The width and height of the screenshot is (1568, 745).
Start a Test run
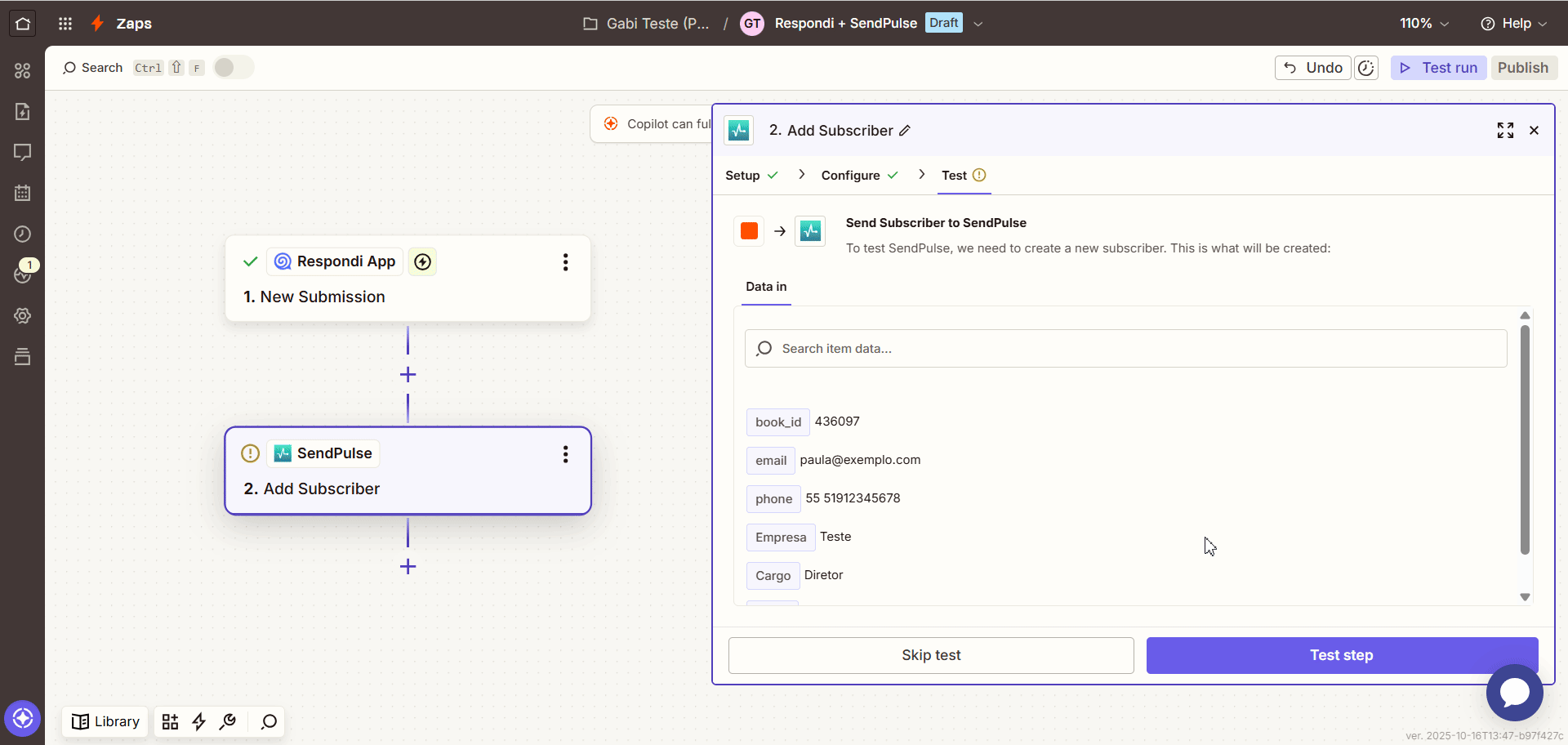click(x=1439, y=68)
